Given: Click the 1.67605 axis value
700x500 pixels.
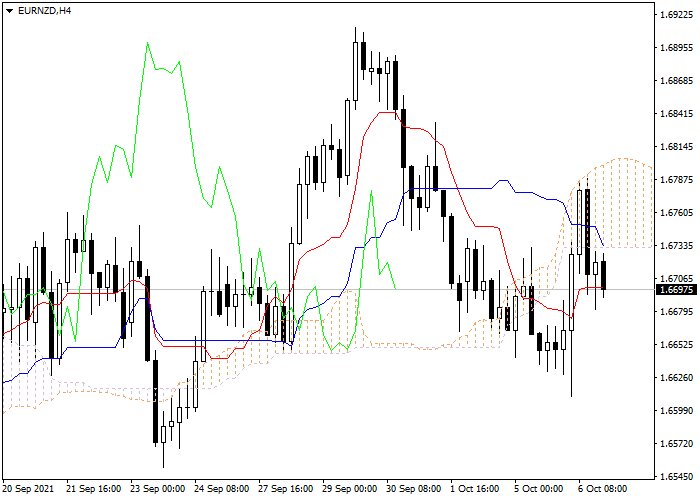Looking at the screenshot, I should point(677,213).
